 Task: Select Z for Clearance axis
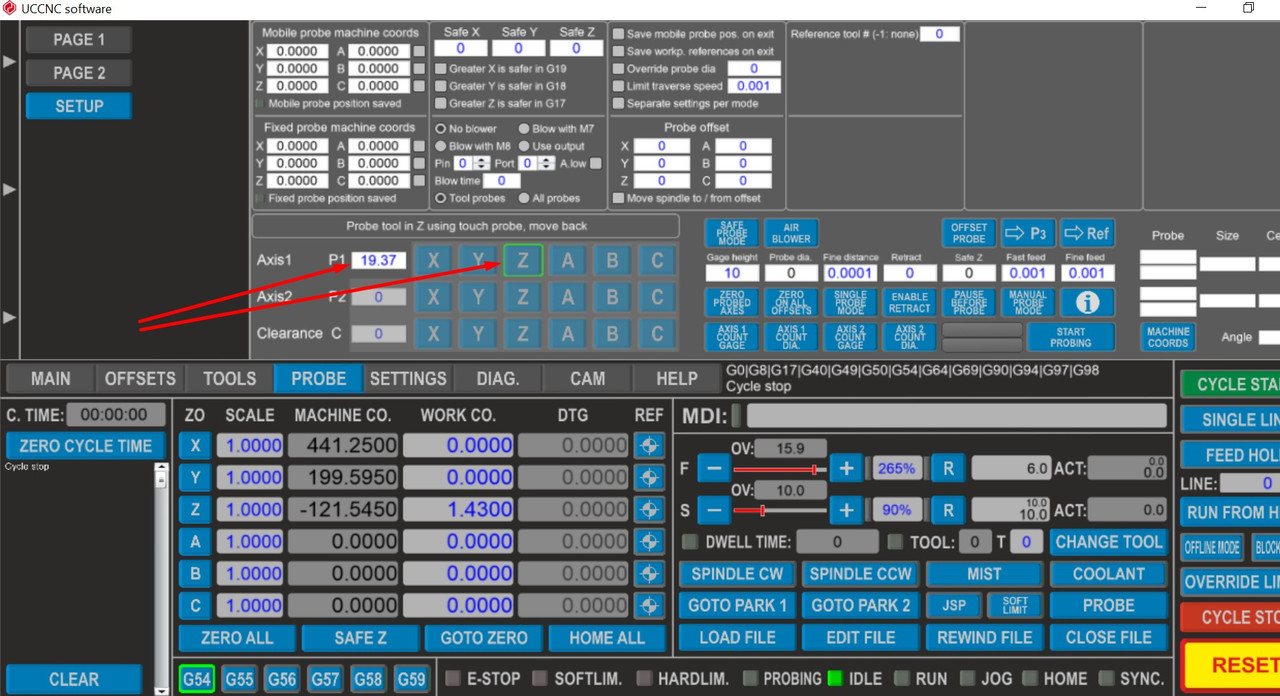[x=523, y=334]
